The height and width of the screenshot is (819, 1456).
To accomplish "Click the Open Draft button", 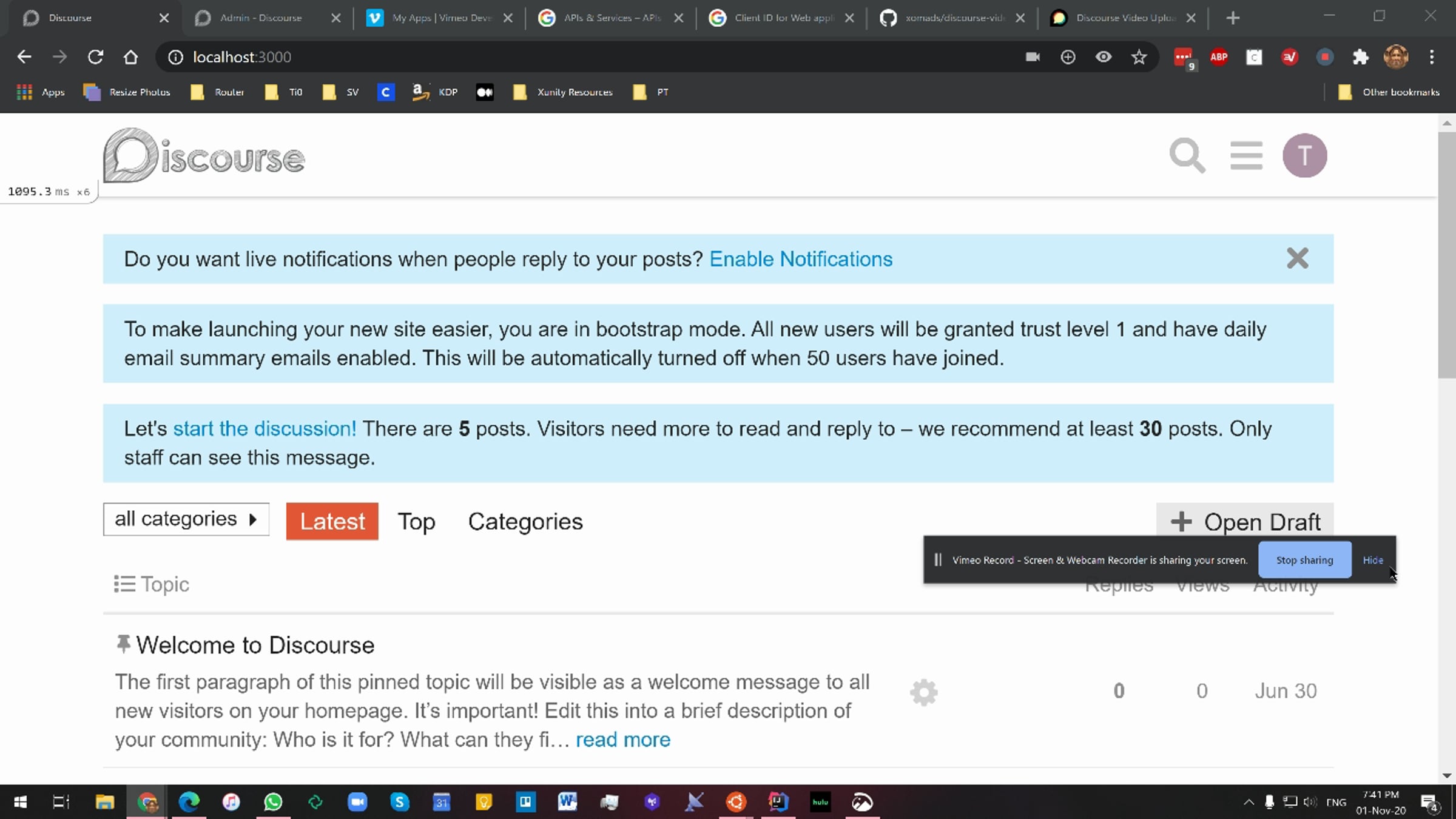I will click(x=1245, y=521).
